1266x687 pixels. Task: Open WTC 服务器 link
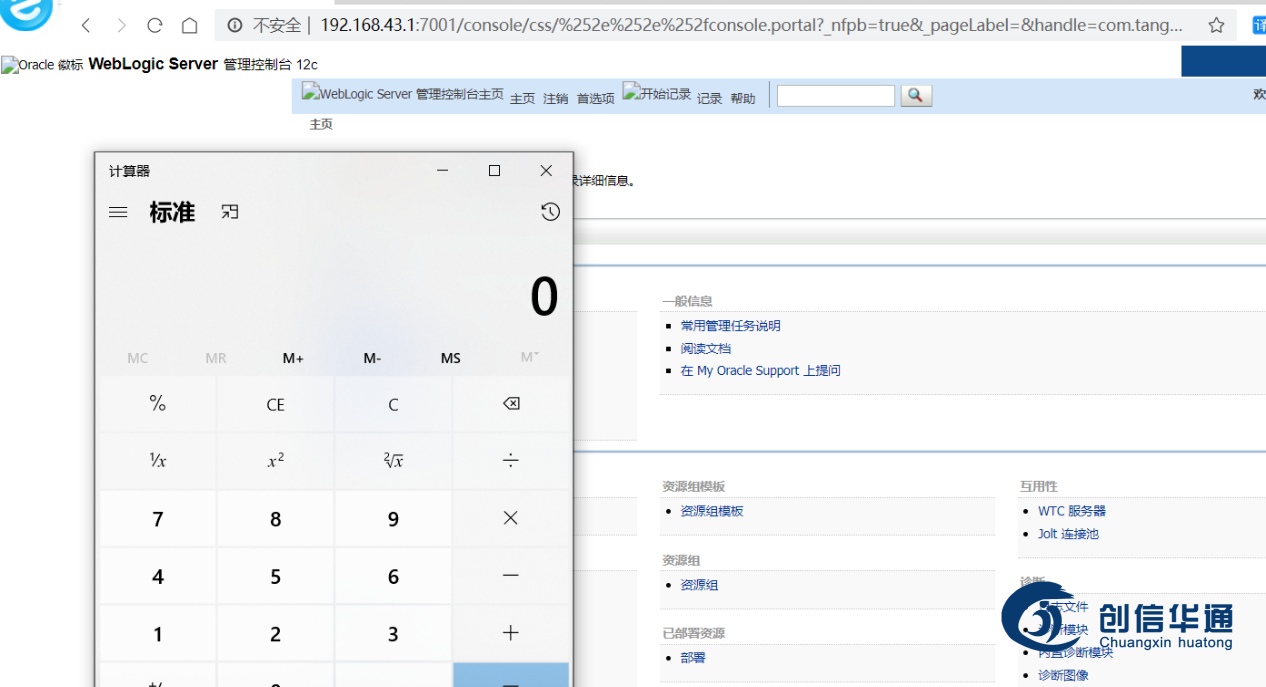(1072, 511)
